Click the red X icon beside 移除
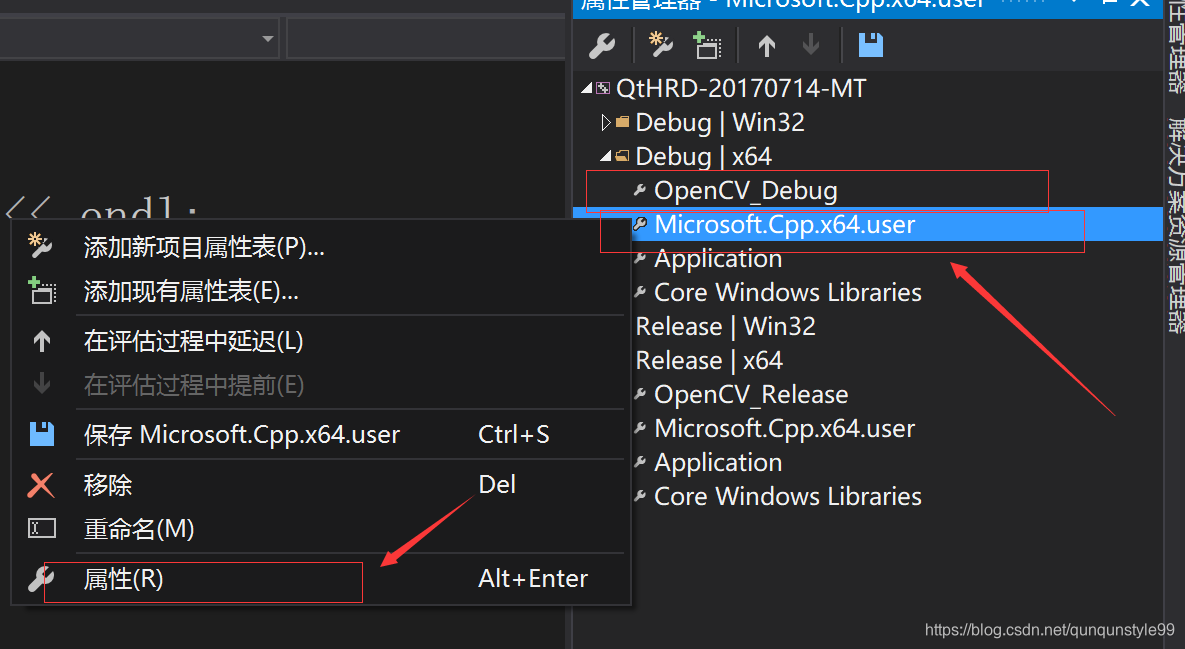 click(x=41, y=485)
